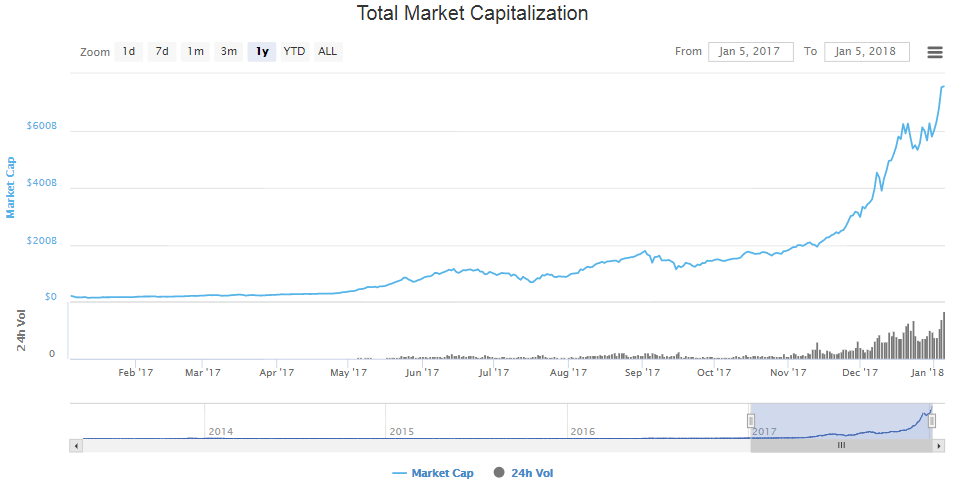Select the YTD zoom range
The width and height of the screenshot is (956, 486).
pyautogui.click(x=294, y=52)
